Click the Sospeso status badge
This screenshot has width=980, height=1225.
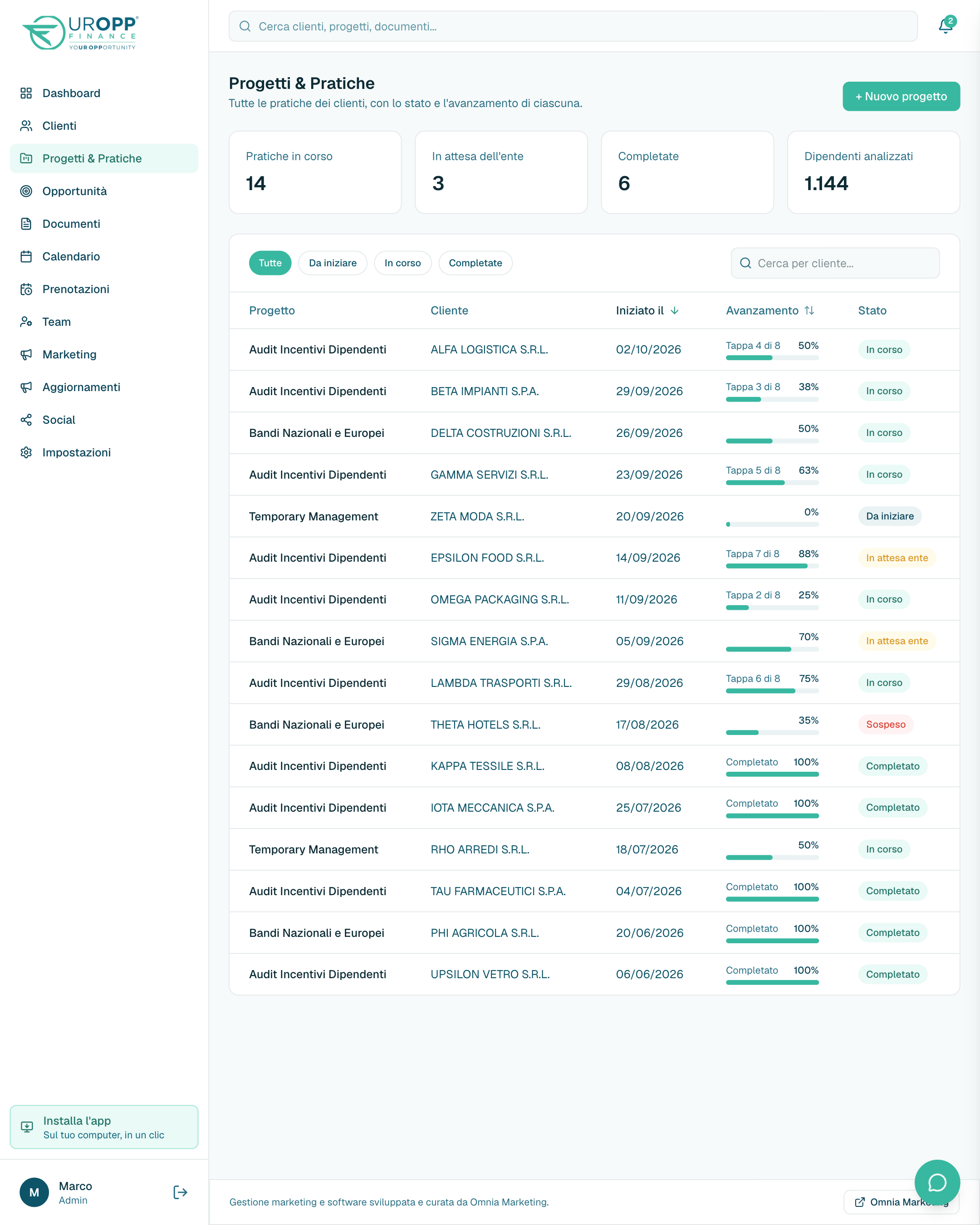click(885, 725)
